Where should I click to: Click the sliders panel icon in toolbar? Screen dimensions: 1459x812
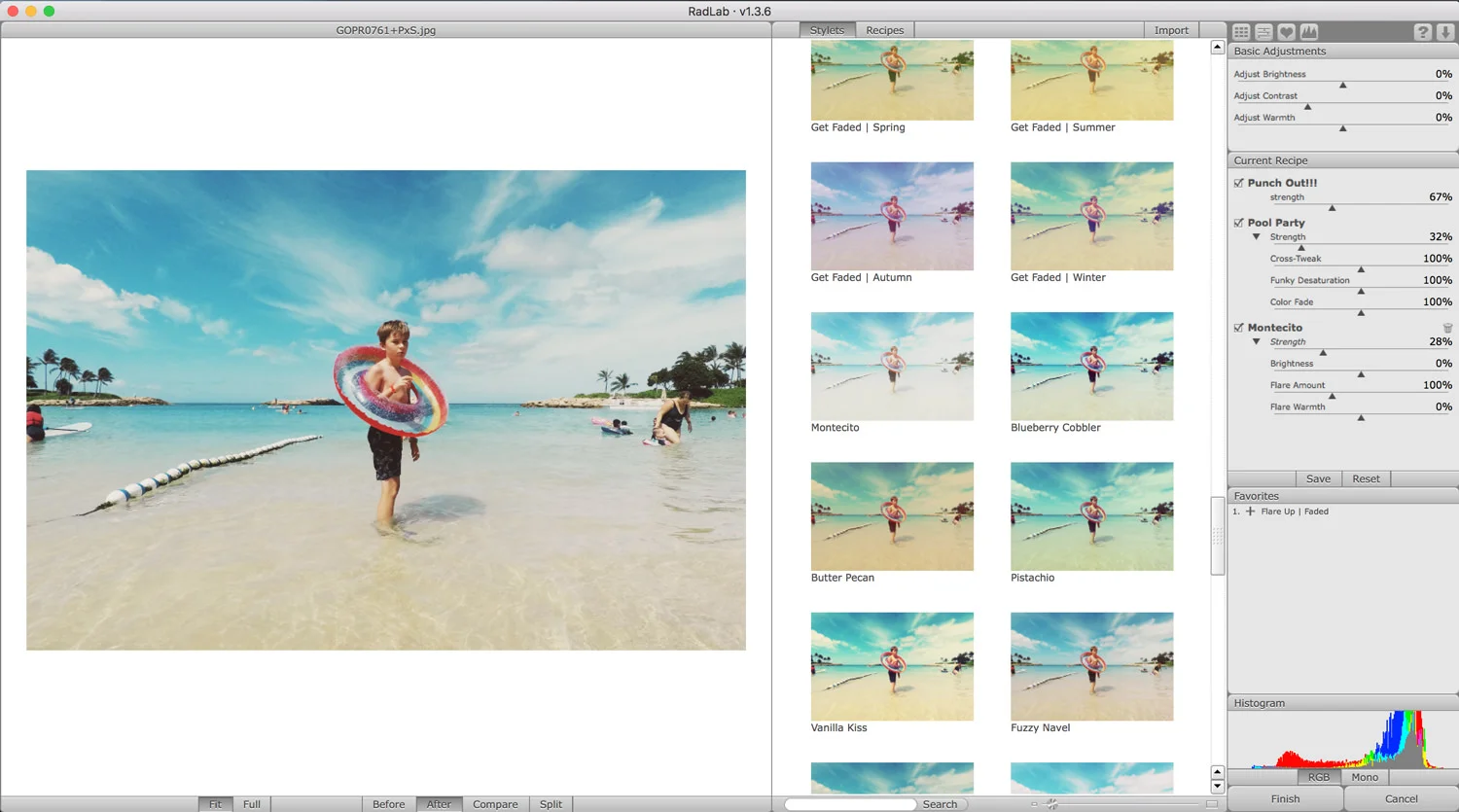(x=1263, y=32)
